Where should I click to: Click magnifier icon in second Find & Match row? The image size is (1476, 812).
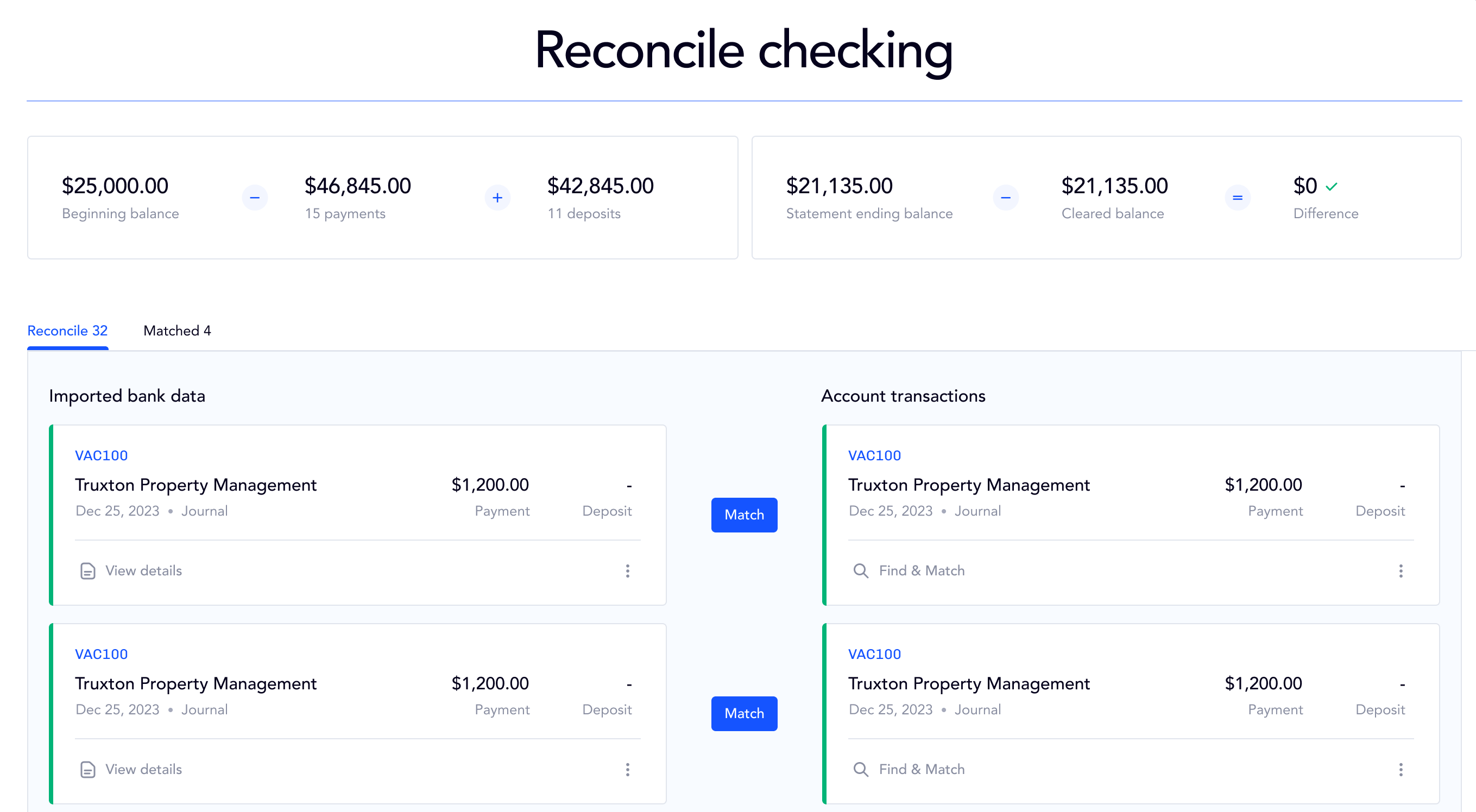coord(861,770)
